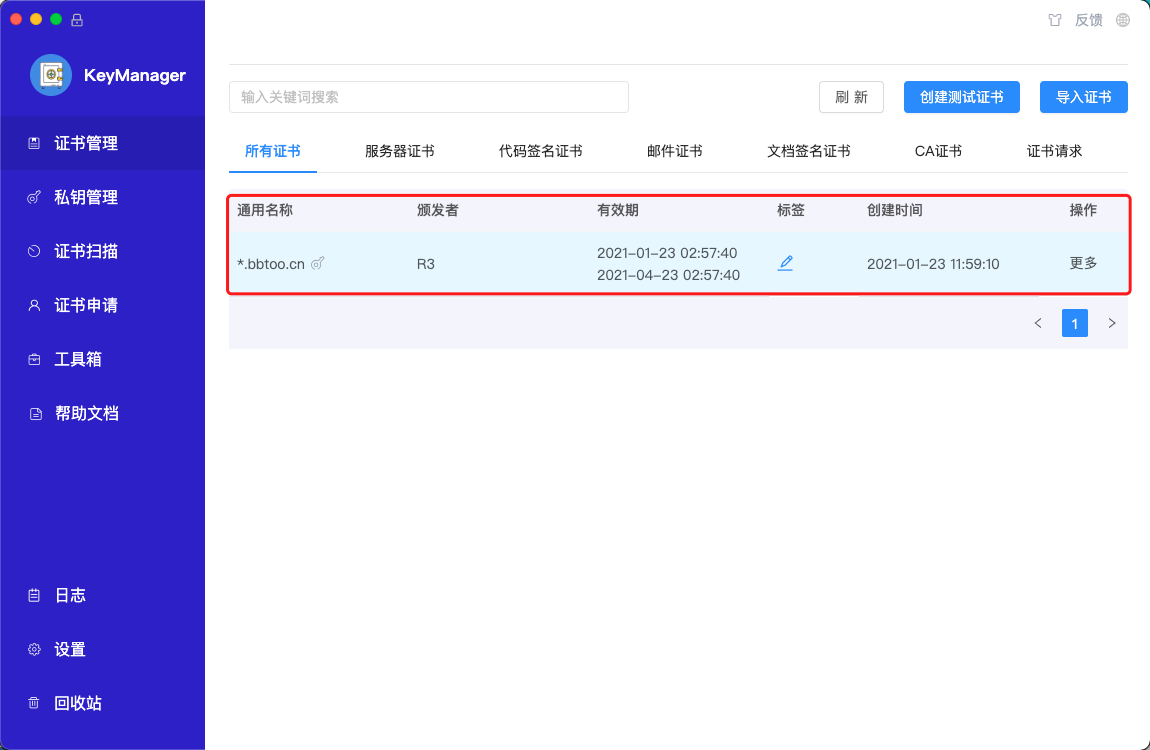Image resolution: width=1150 pixels, height=750 pixels.
Task: Switch to the CA证书 tab
Action: click(x=938, y=151)
